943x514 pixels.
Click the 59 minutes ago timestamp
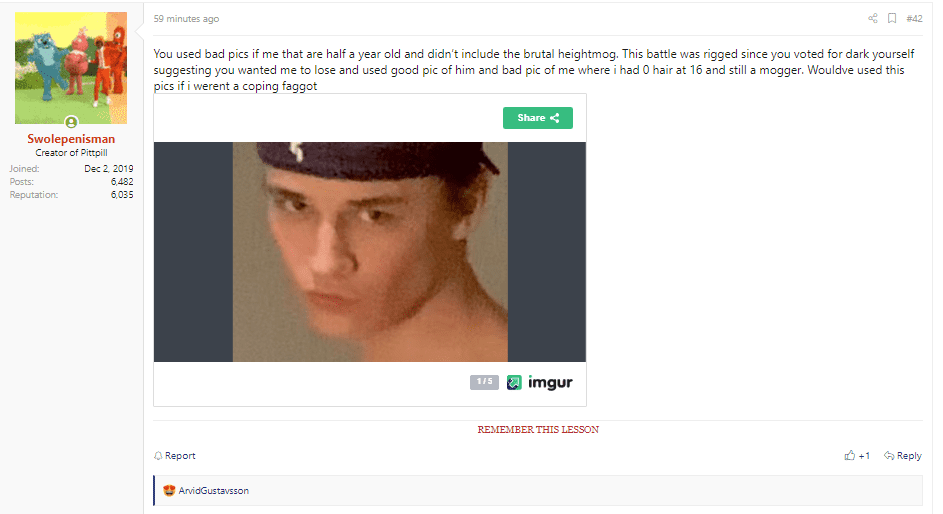(186, 19)
